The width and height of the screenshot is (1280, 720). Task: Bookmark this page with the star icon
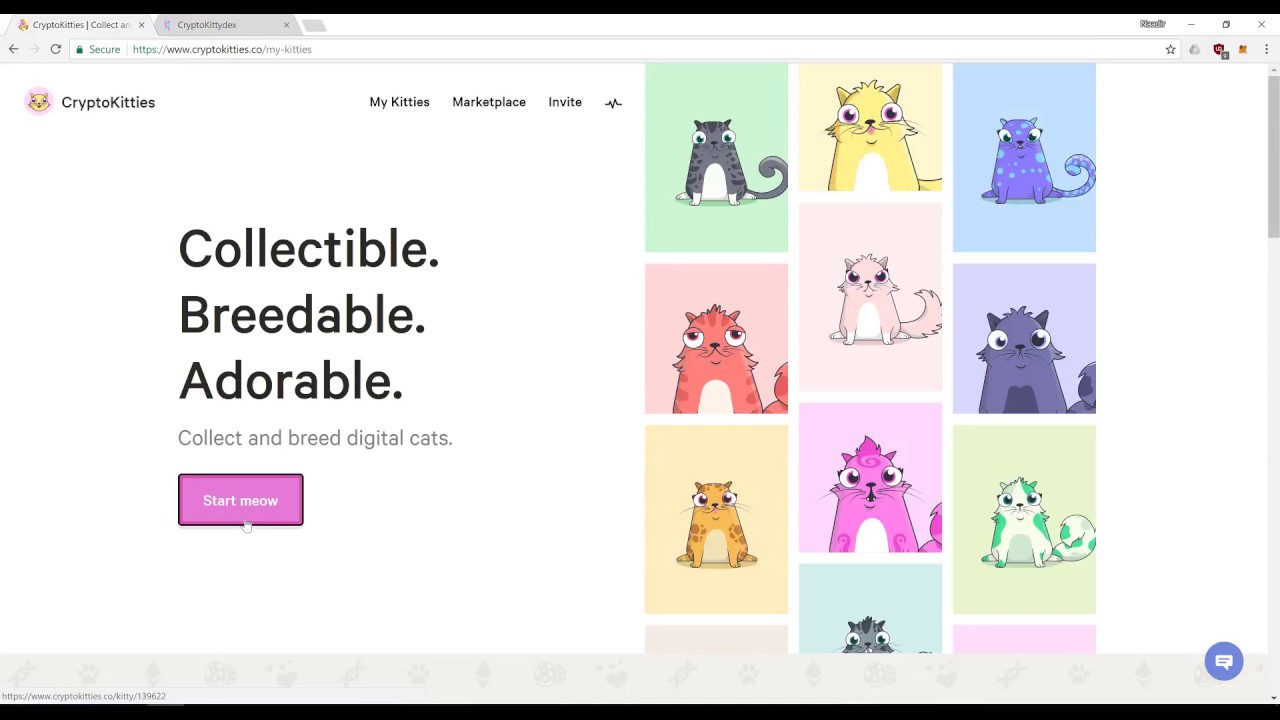(x=1170, y=49)
